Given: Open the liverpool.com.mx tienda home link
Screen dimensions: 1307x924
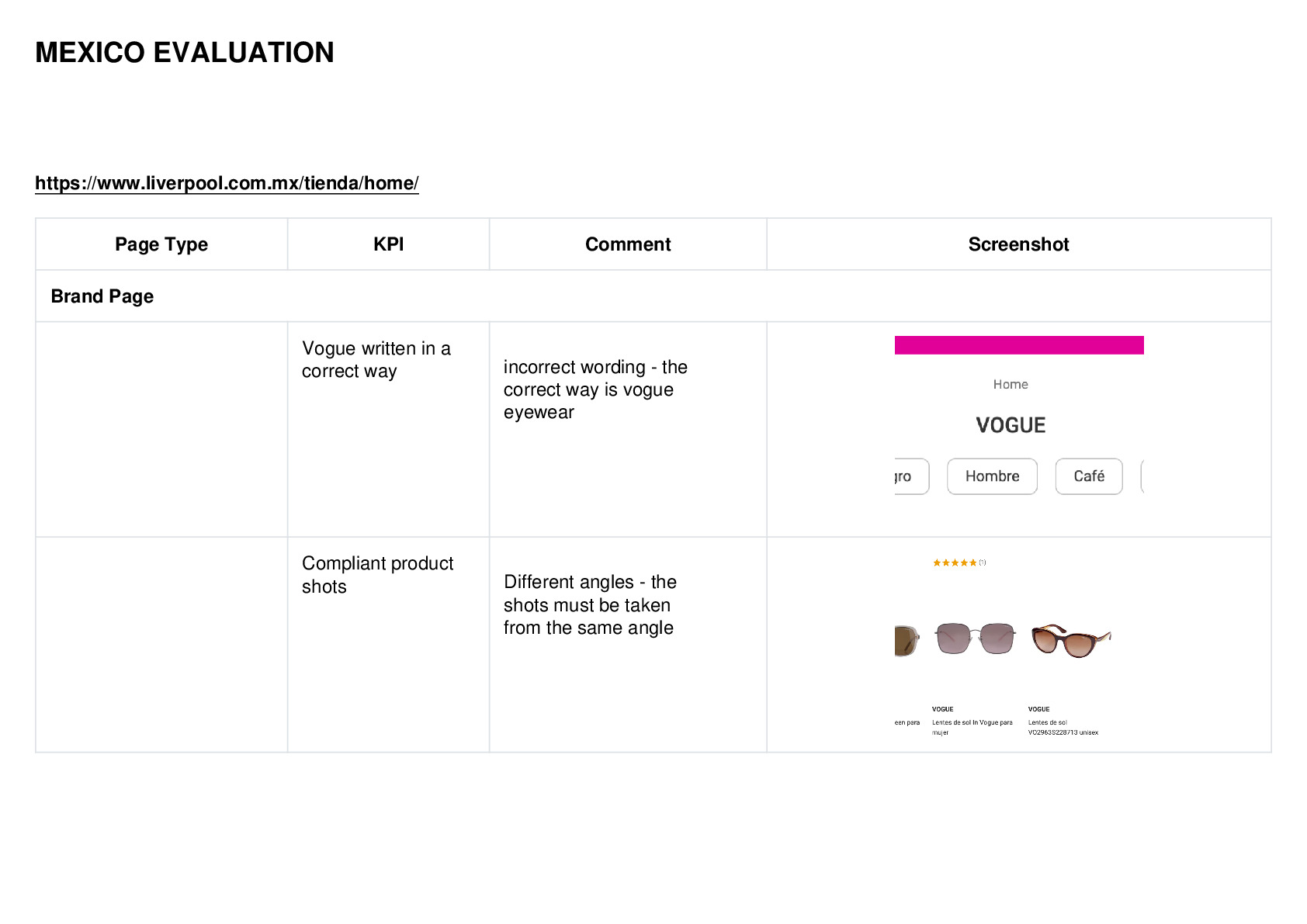Looking at the screenshot, I should coord(227,183).
